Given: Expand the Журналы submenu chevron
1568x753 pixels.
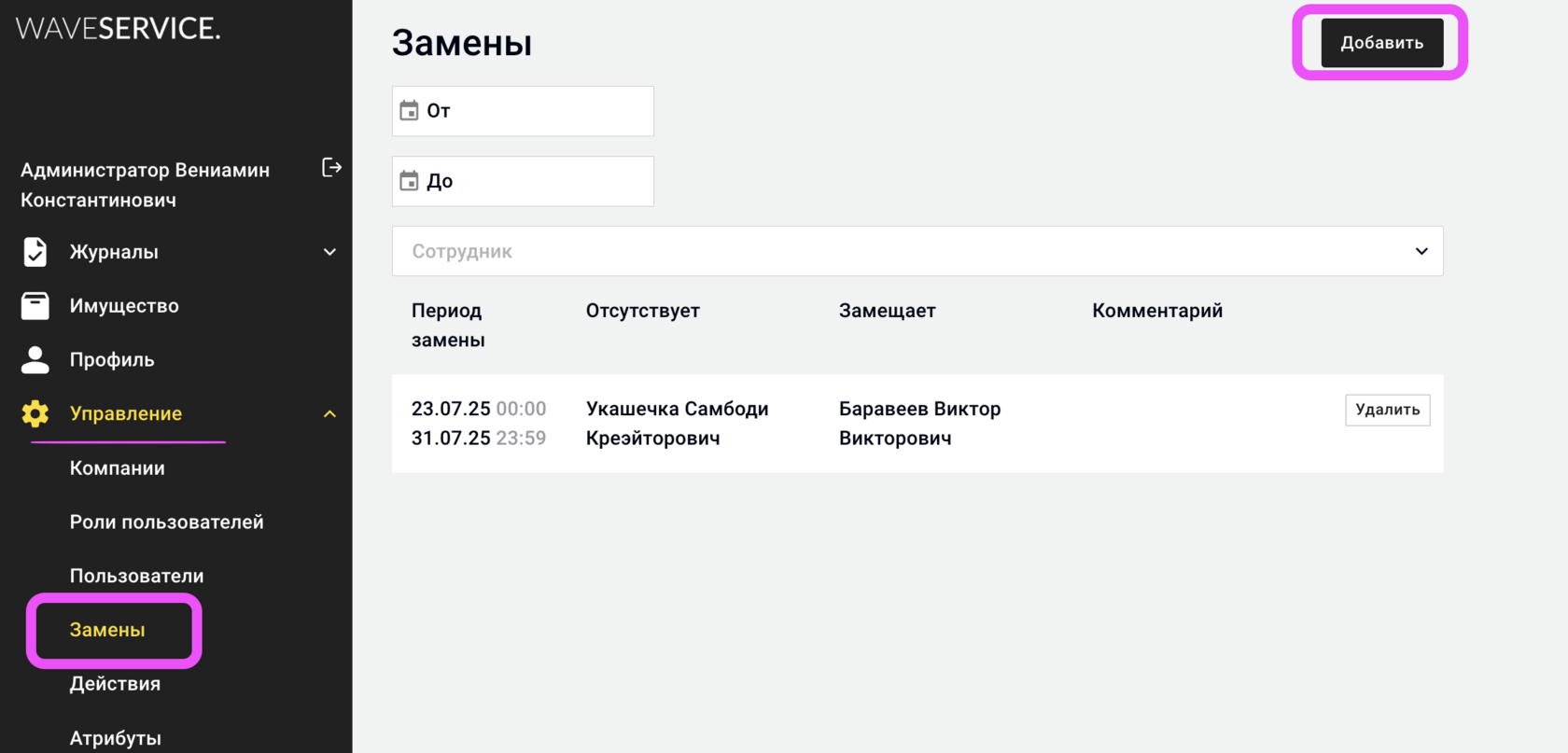Looking at the screenshot, I should pyautogui.click(x=329, y=252).
